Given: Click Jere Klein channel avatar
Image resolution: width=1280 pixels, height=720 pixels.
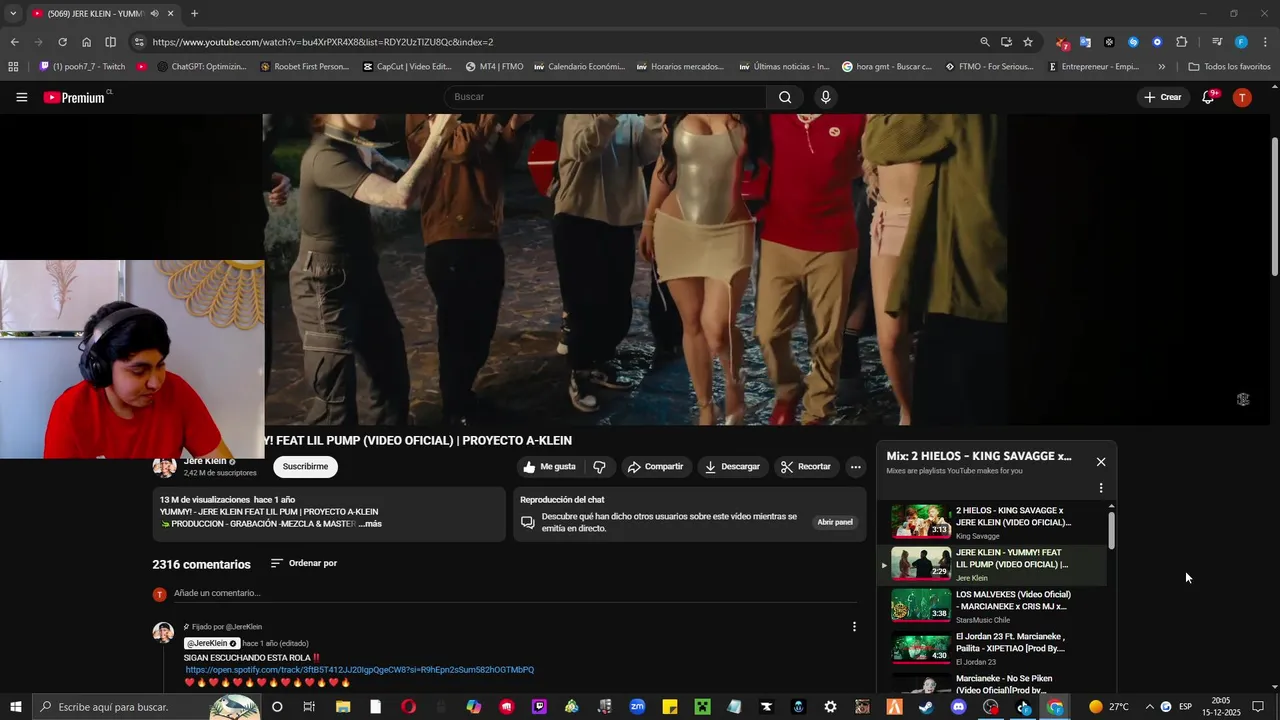Looking at the screenshot, I should point(164,467).
